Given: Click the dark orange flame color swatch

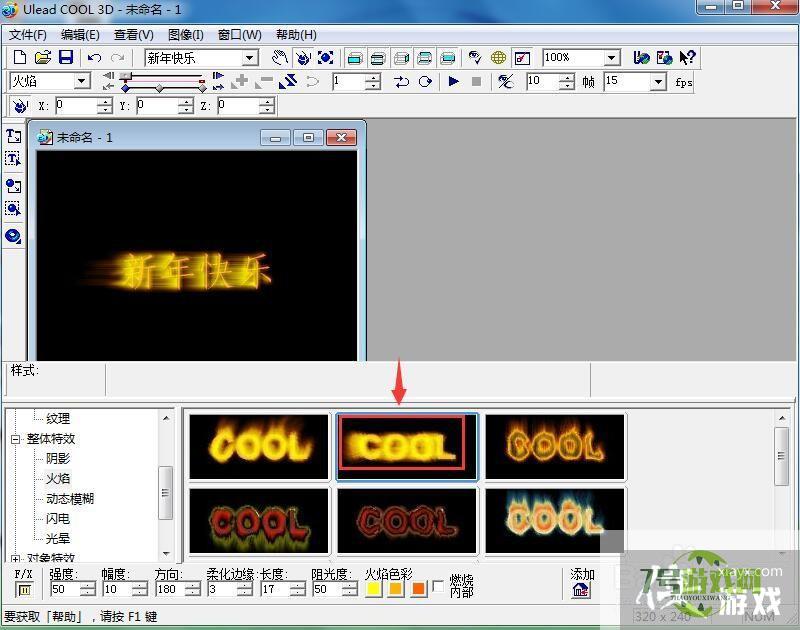Looking at the screenshot, I should point(419,589).
